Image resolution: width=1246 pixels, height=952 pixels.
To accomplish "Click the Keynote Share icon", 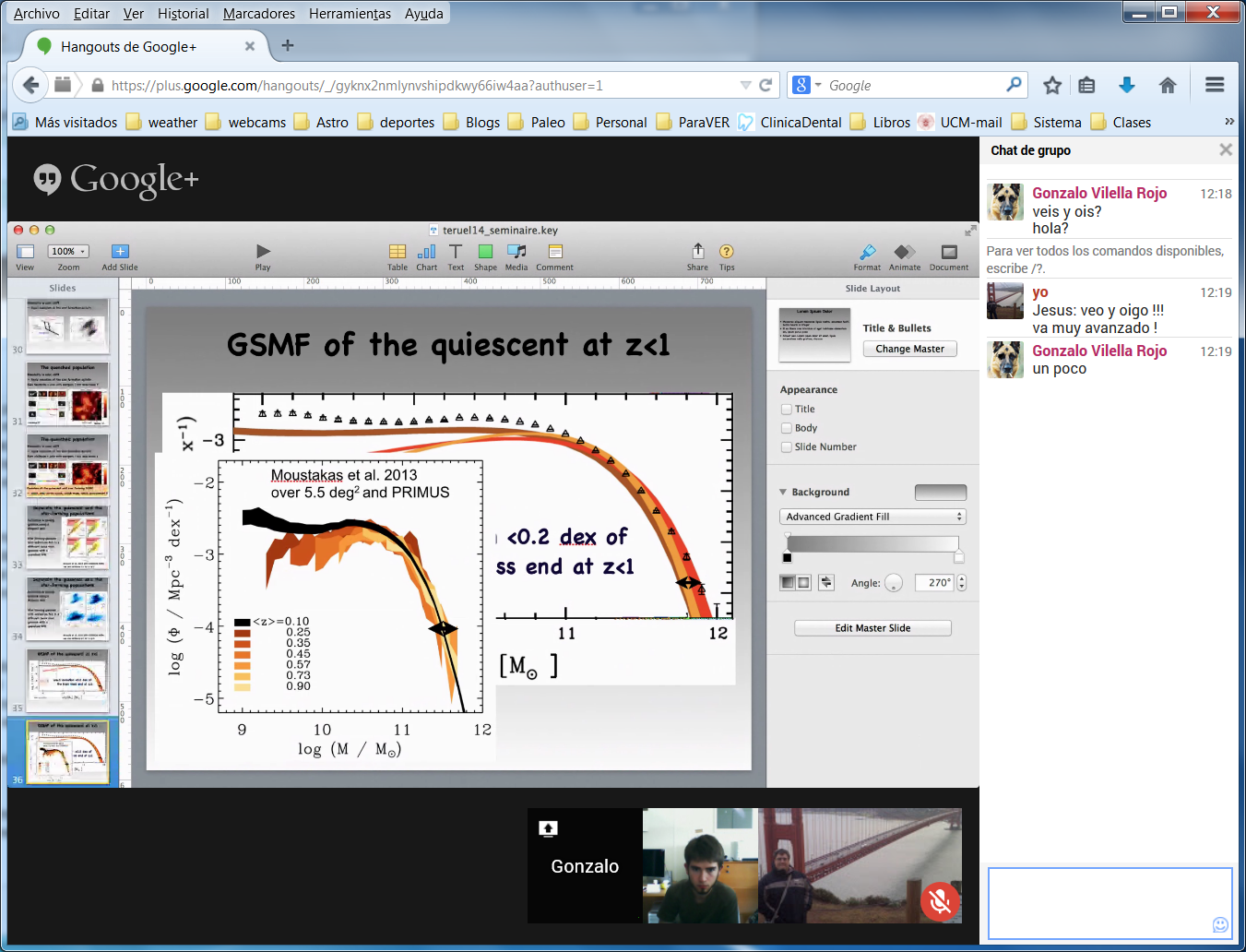I will tap(698, 251).
